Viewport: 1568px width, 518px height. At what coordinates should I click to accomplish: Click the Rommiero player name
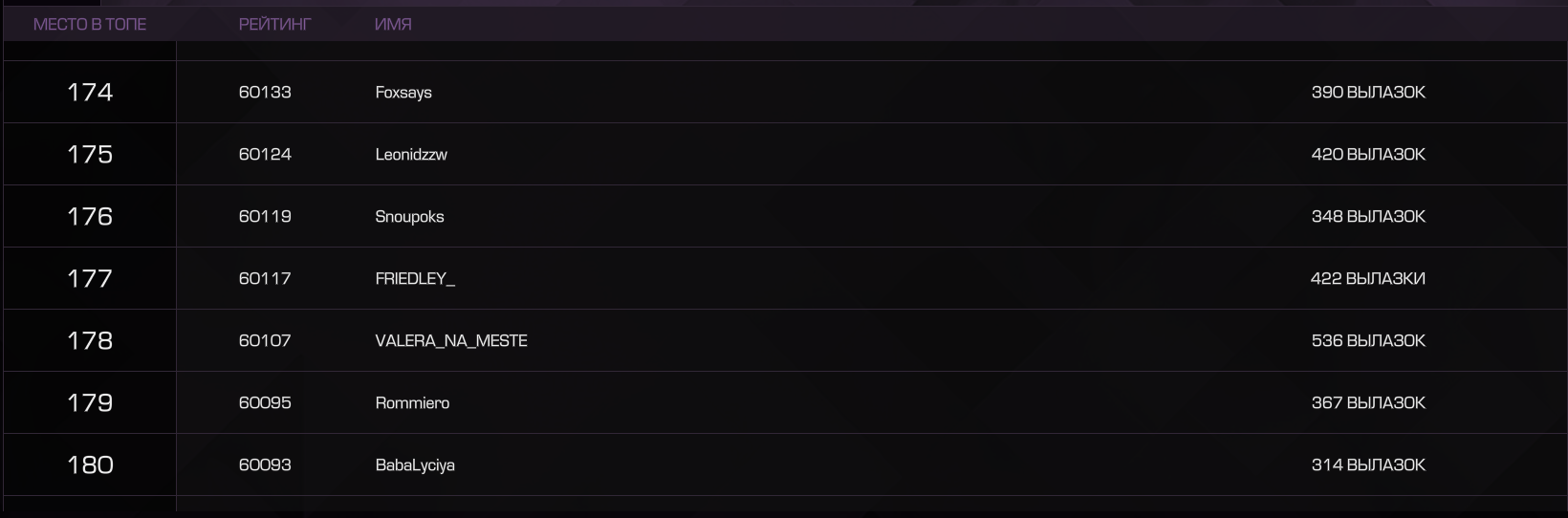[412, 403]
